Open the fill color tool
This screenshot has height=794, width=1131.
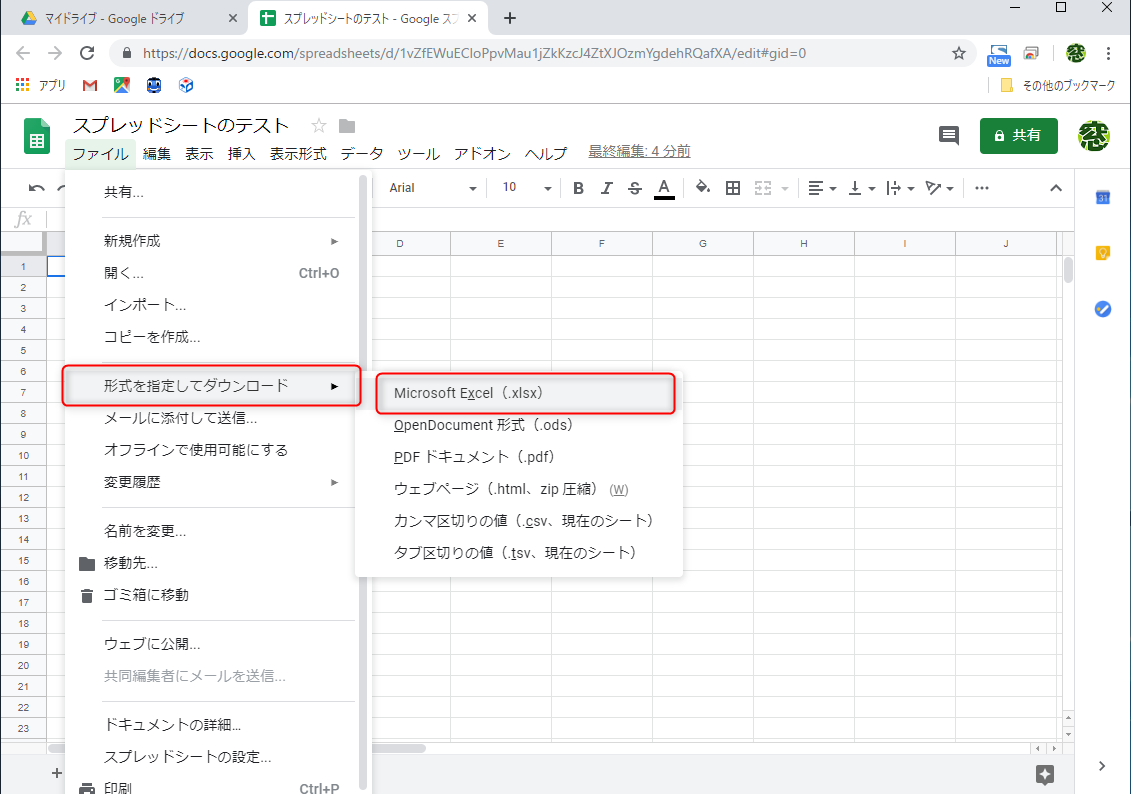703,187
